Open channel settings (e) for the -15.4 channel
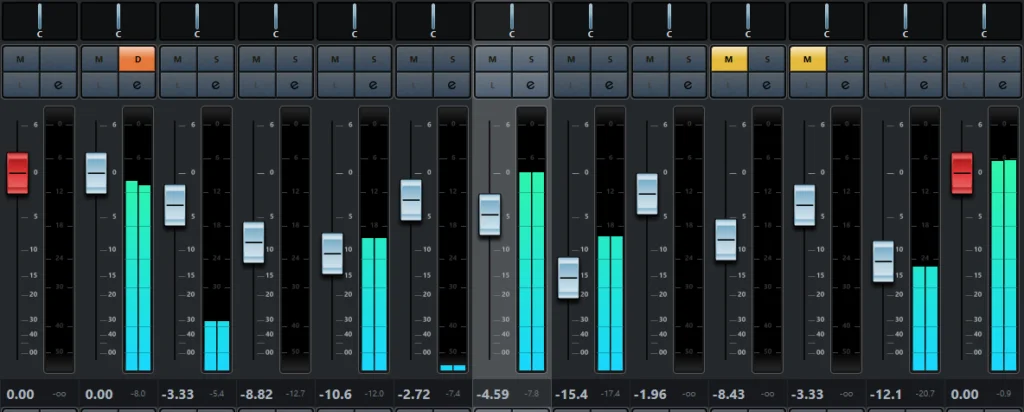The height and width of the screenshot is (412, 1024). [x=609, y=85]
